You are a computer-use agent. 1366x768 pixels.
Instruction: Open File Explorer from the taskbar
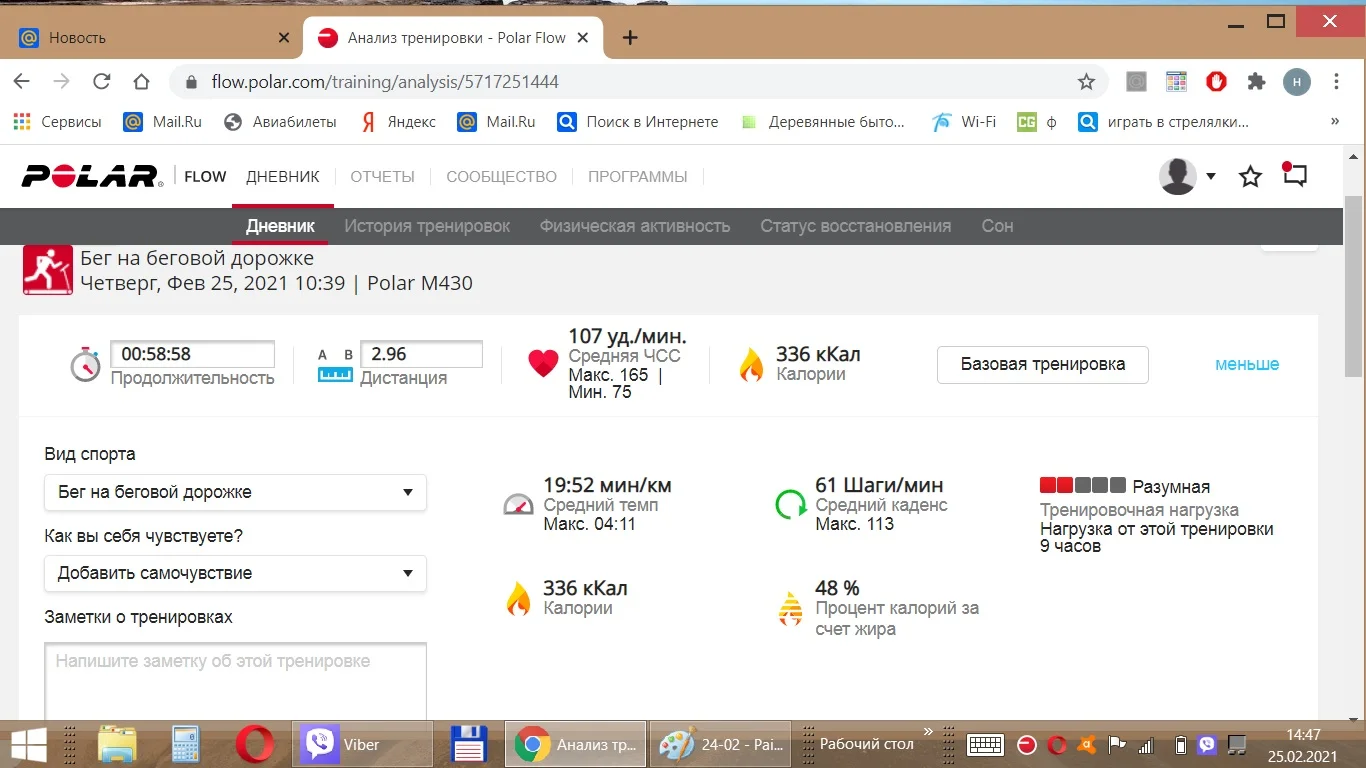[117, 744]
